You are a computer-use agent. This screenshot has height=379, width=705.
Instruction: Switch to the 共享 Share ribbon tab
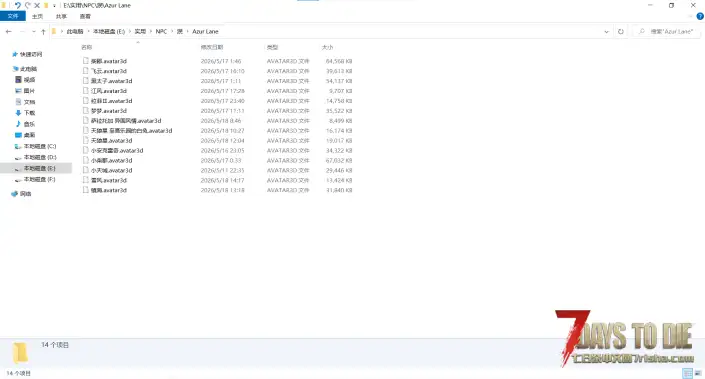click(x=61, y=16)
